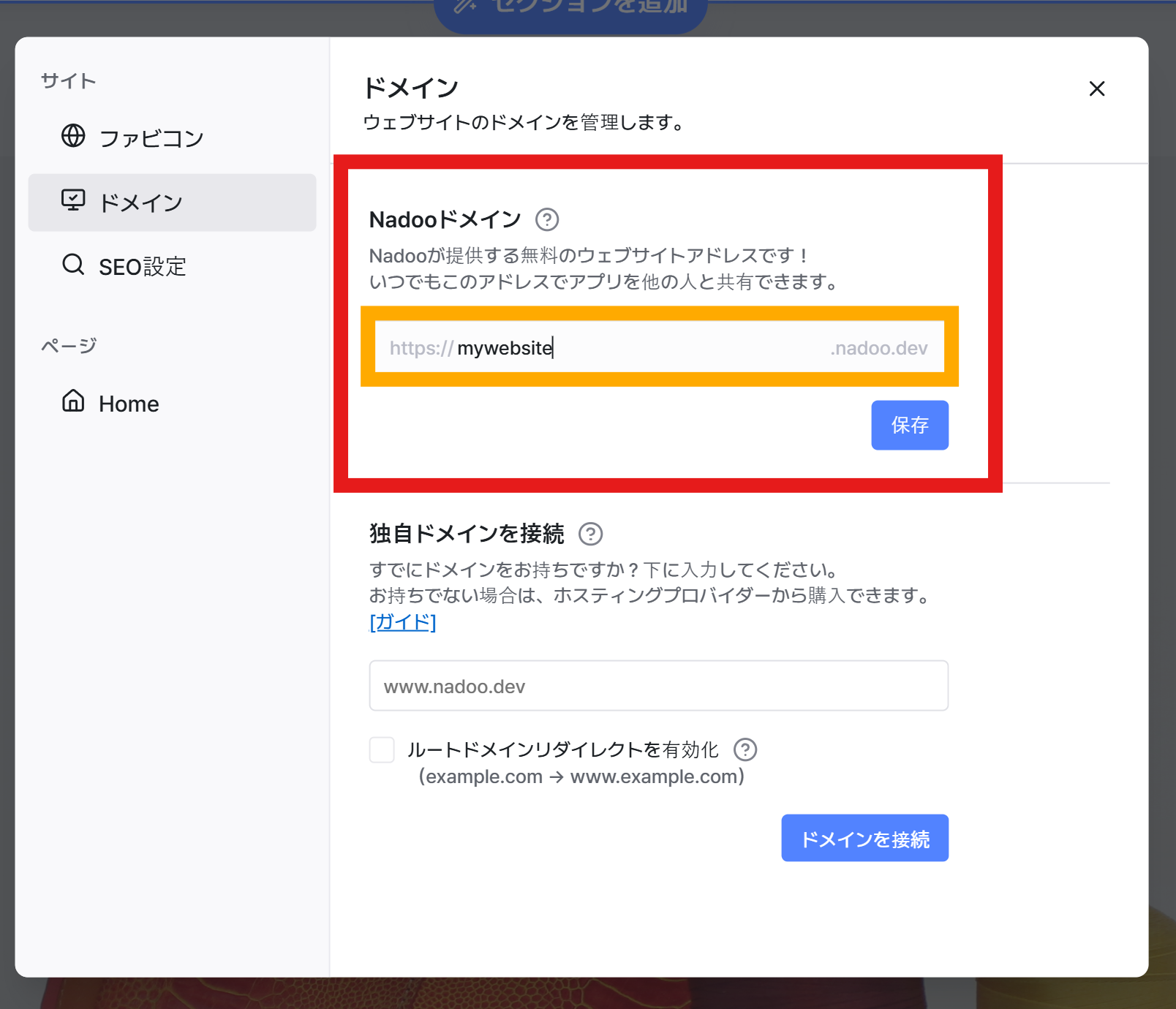Click the Nadoo subdomain input field

tap(660, 347)
